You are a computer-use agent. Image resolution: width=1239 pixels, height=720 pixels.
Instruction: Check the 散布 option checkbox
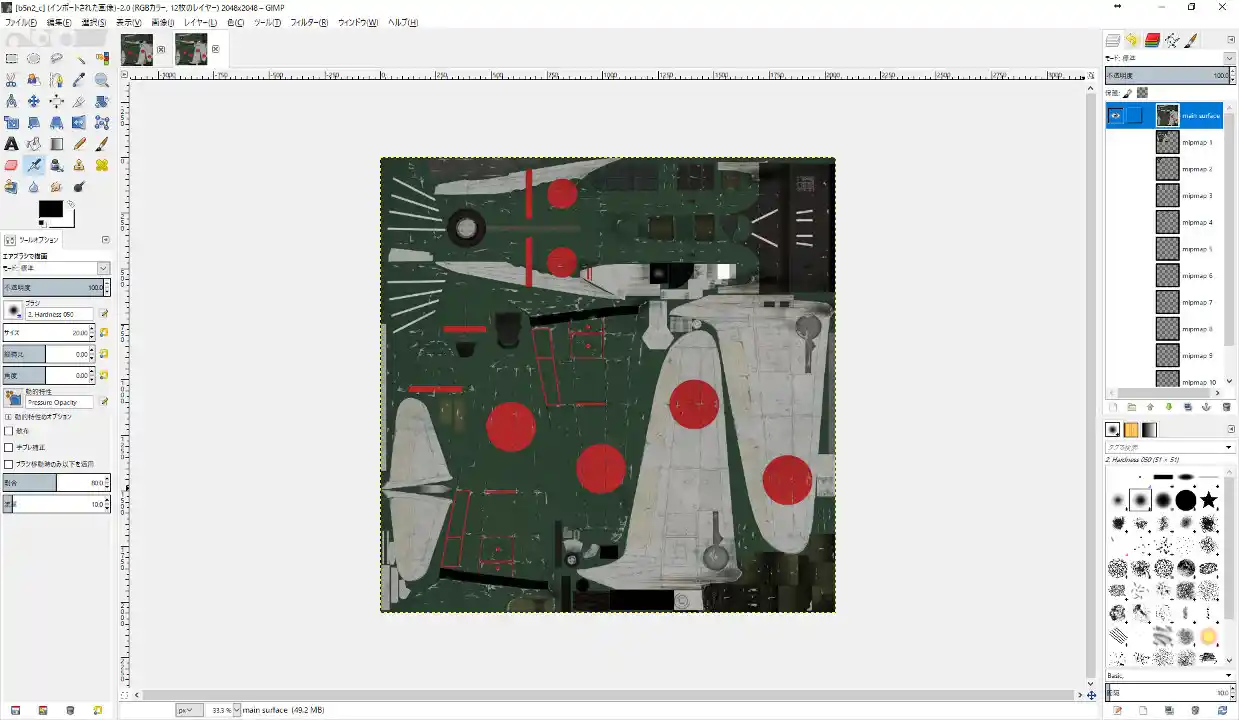[9, 431]
